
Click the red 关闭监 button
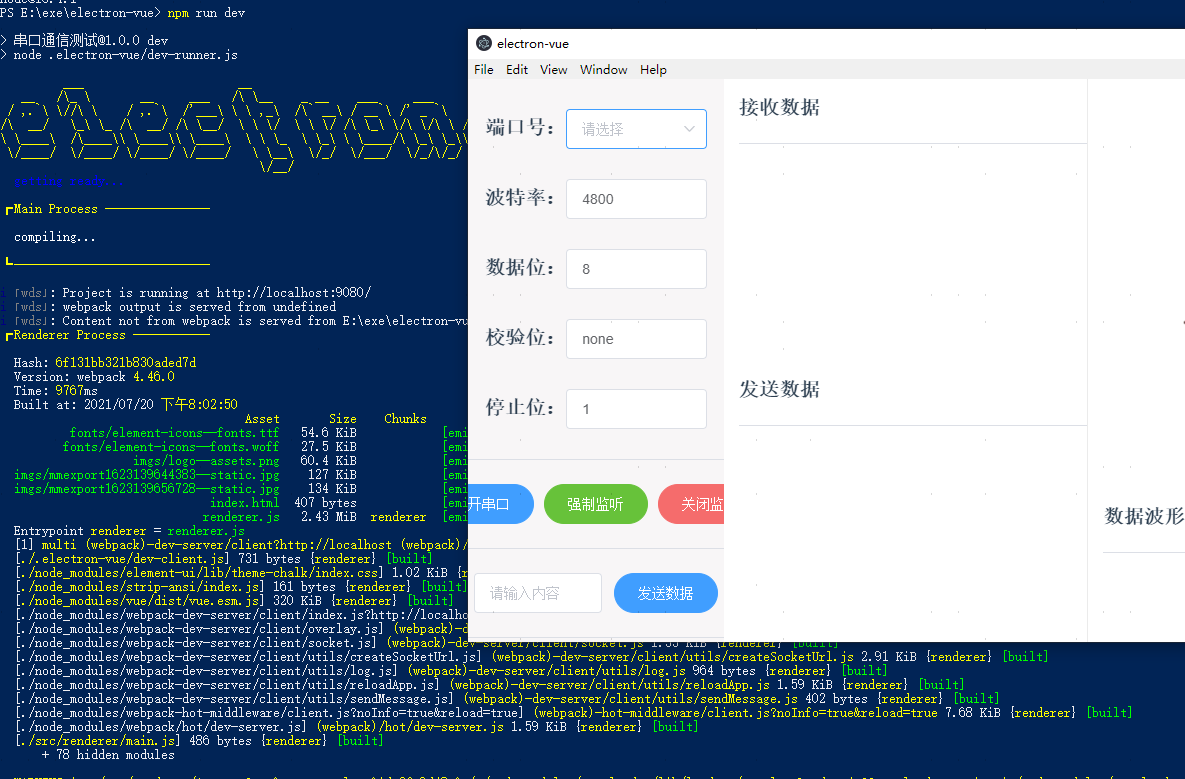[x=691, y=504]
